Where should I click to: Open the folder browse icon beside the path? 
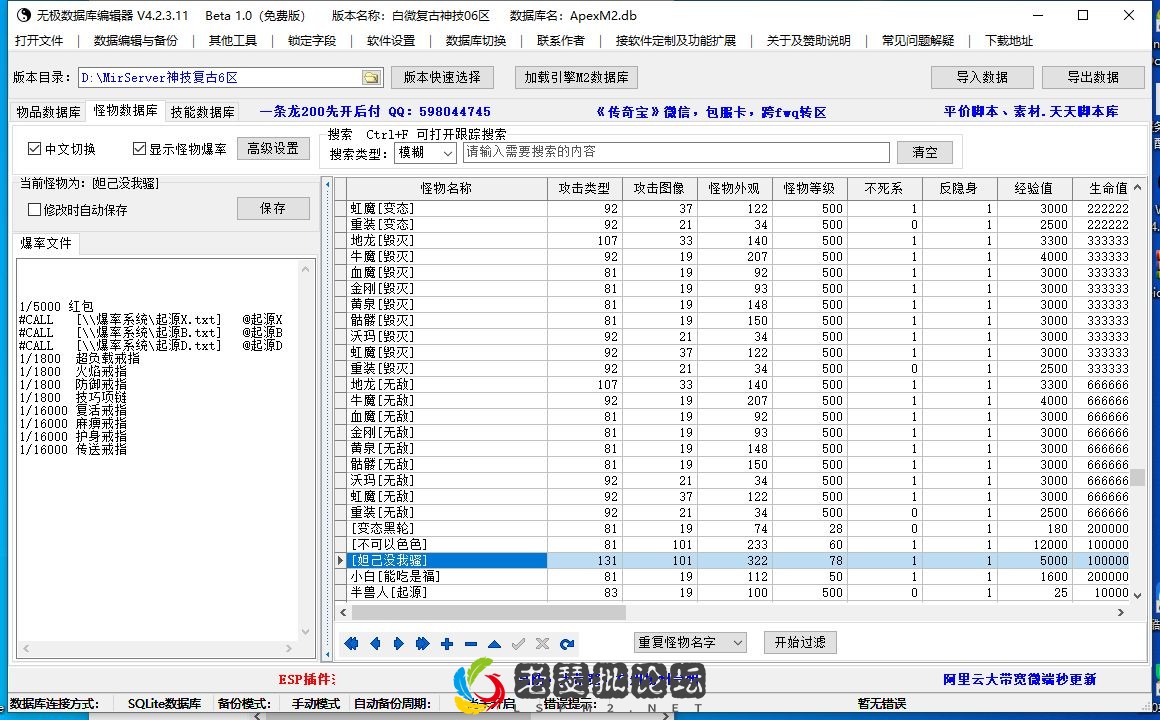click(370, 76)
